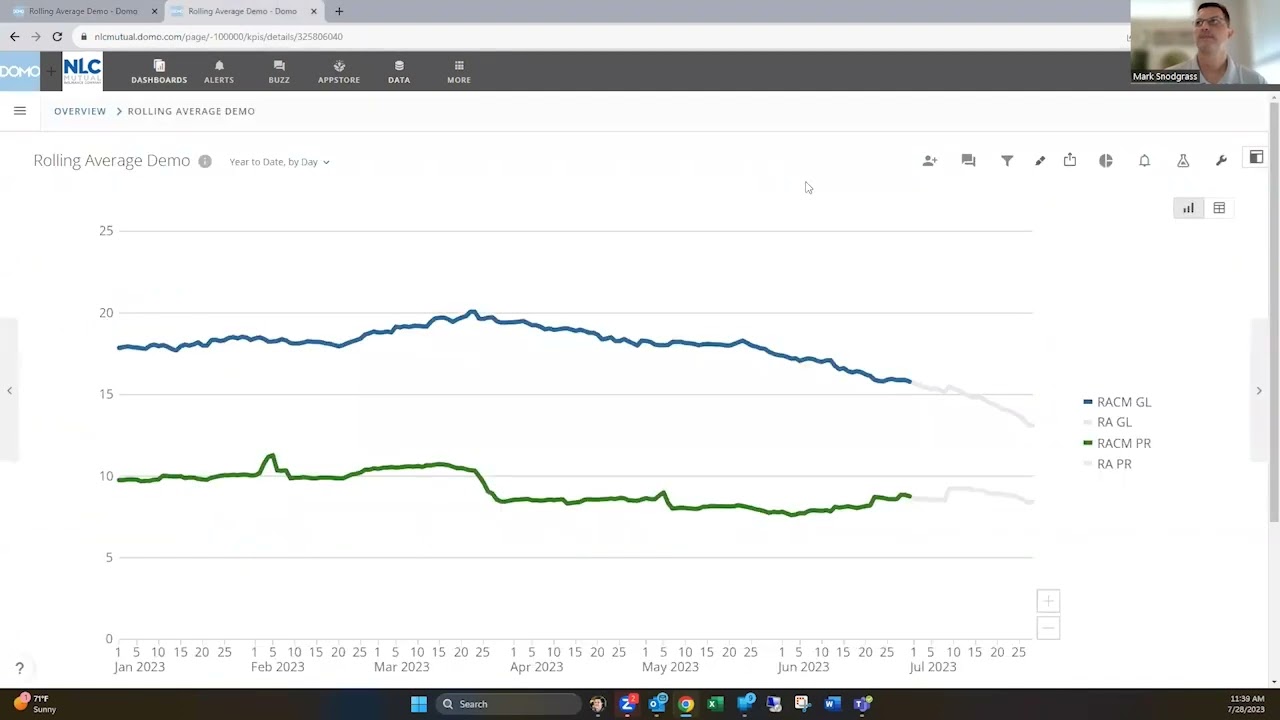
Task: Click the browser address bar
Action: point(600,37)
